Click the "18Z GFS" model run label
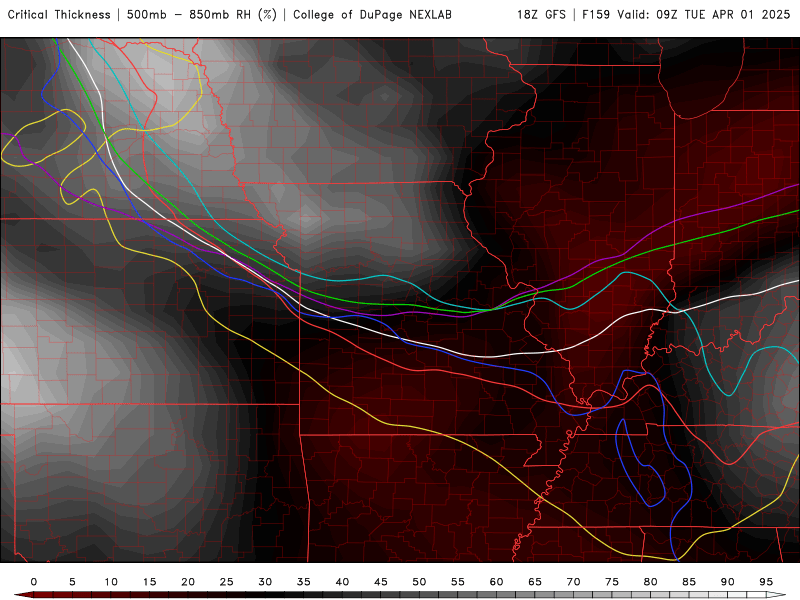 pos(541,15)
